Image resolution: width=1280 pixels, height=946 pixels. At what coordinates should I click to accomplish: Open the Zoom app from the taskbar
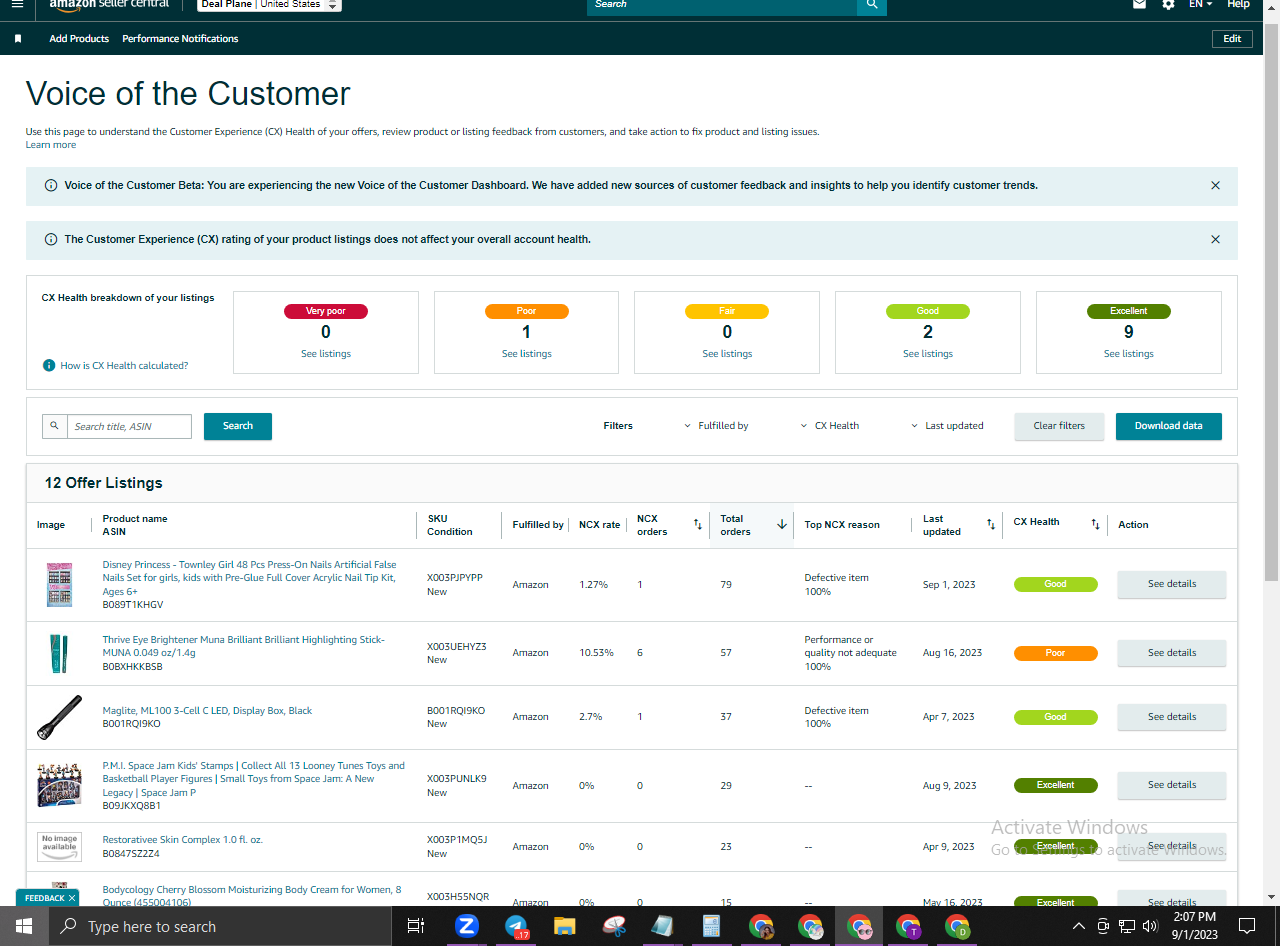pos(467,927)
